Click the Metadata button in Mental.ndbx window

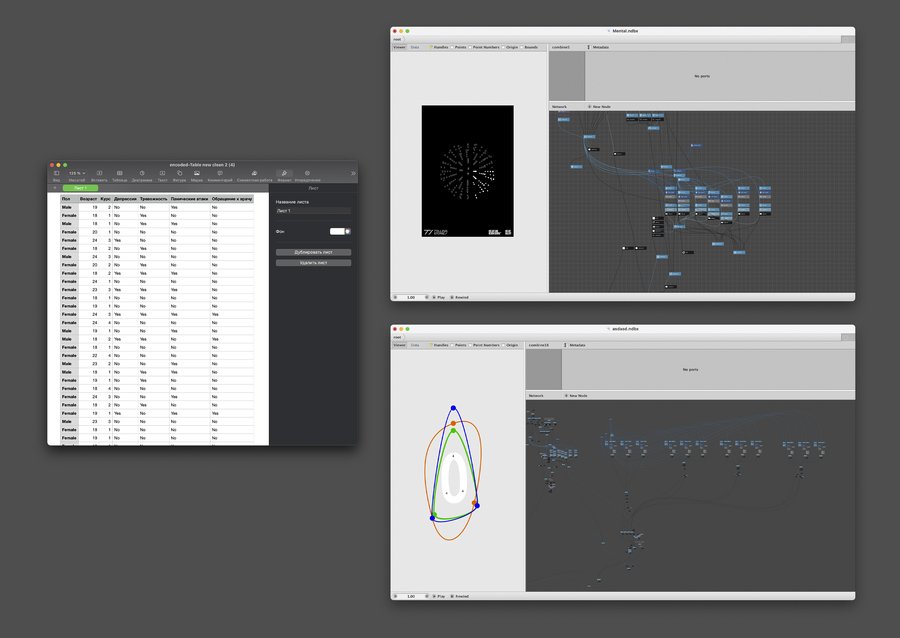point(598,47)
